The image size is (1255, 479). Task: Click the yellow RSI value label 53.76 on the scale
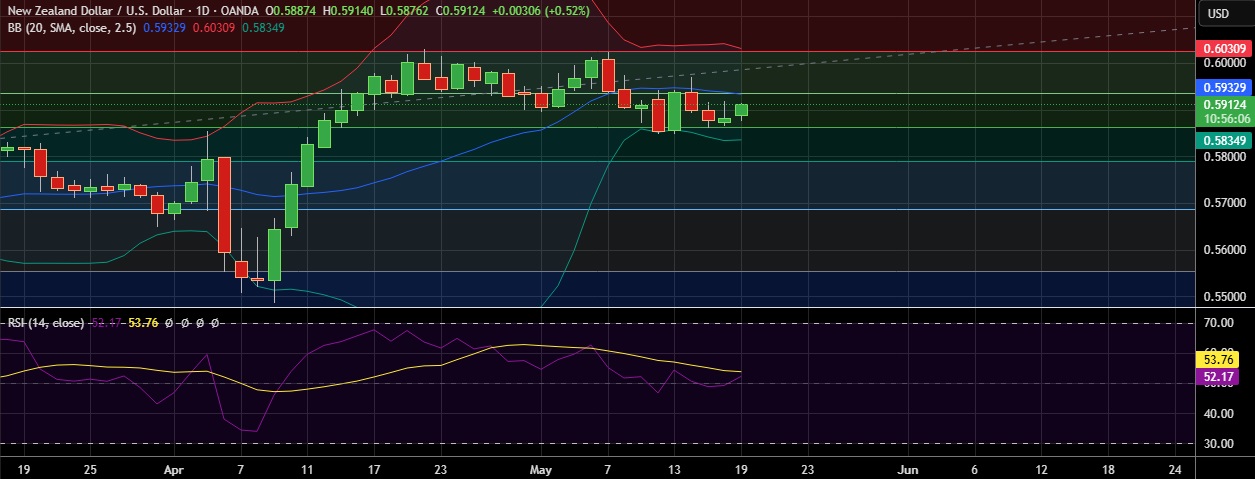click(x=1217, y=359)
